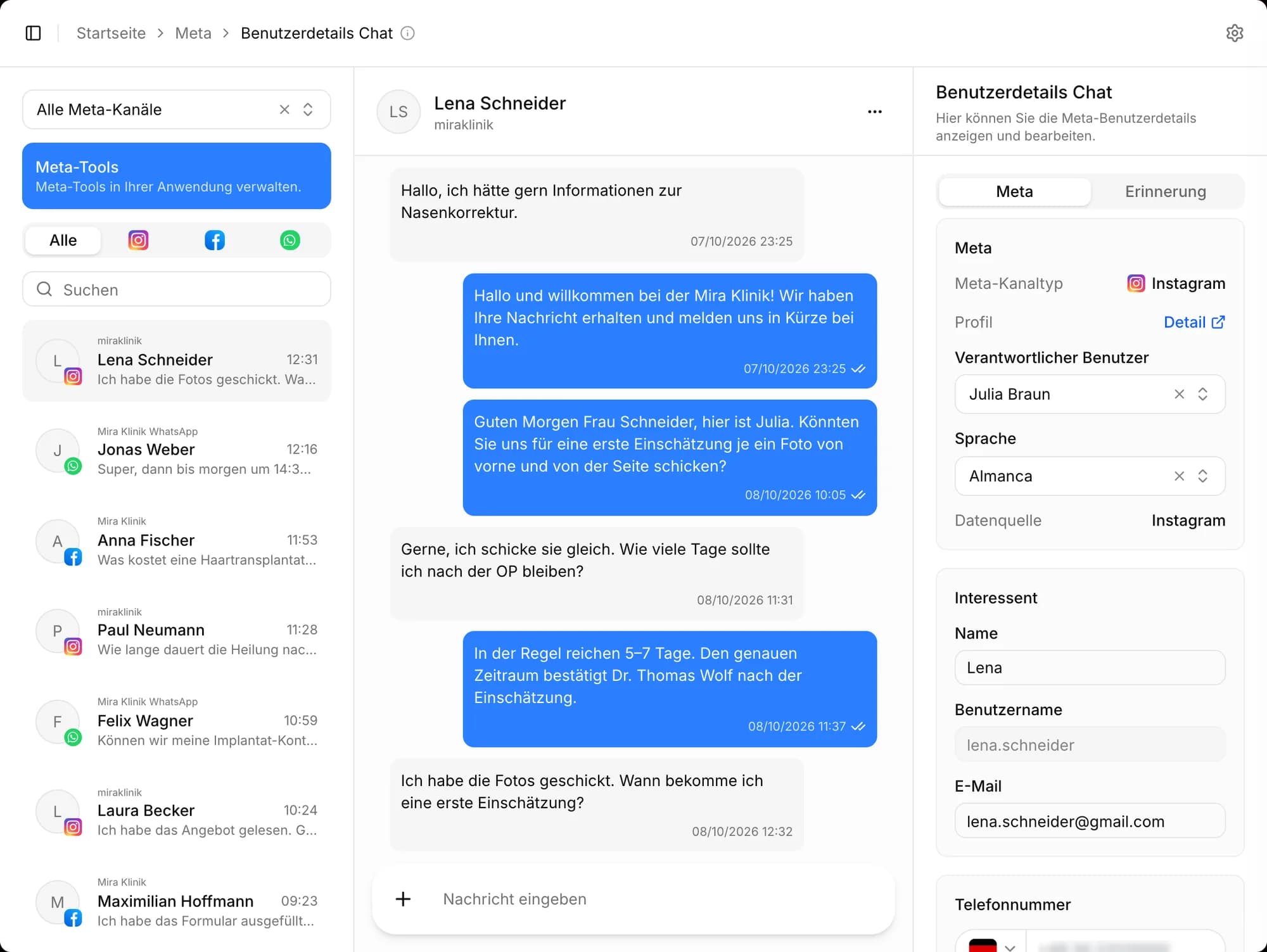
Task: Clear the Alle Meta-Kanäle selection
Action: pyautogui.click(x=284, y=110)
